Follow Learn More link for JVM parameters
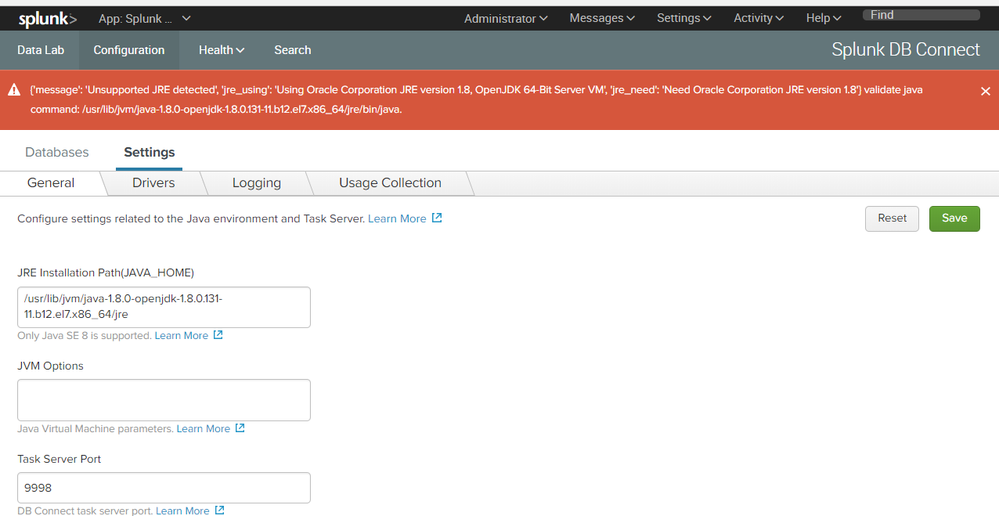Screen dimensions: 999x516 203,429
